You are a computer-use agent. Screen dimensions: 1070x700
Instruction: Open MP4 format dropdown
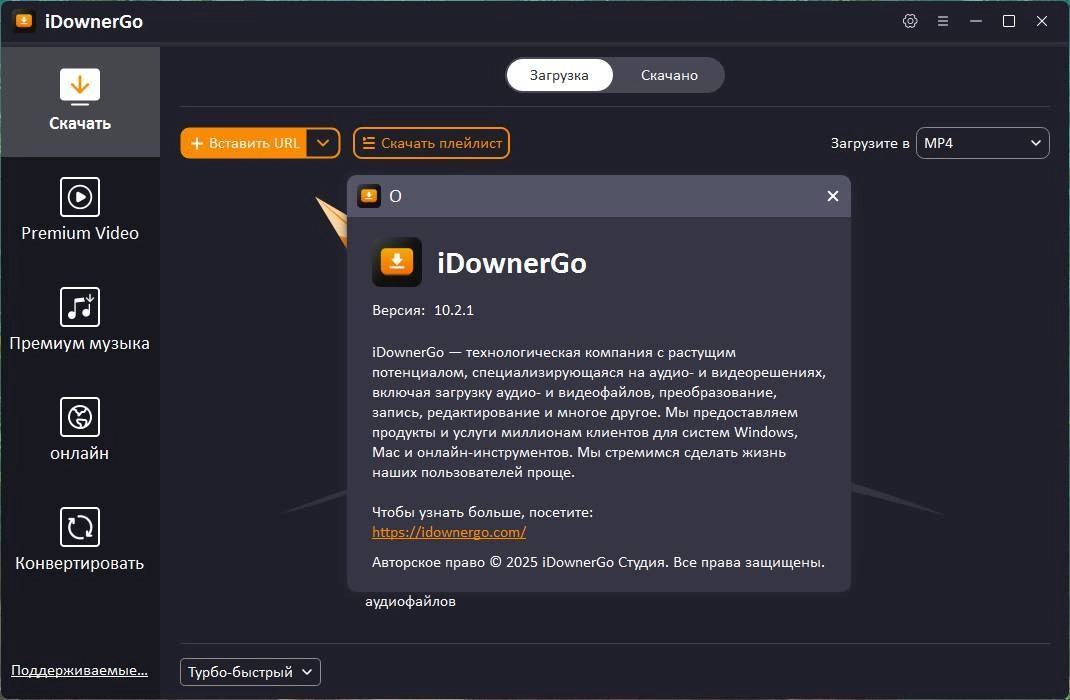[982, 143]
